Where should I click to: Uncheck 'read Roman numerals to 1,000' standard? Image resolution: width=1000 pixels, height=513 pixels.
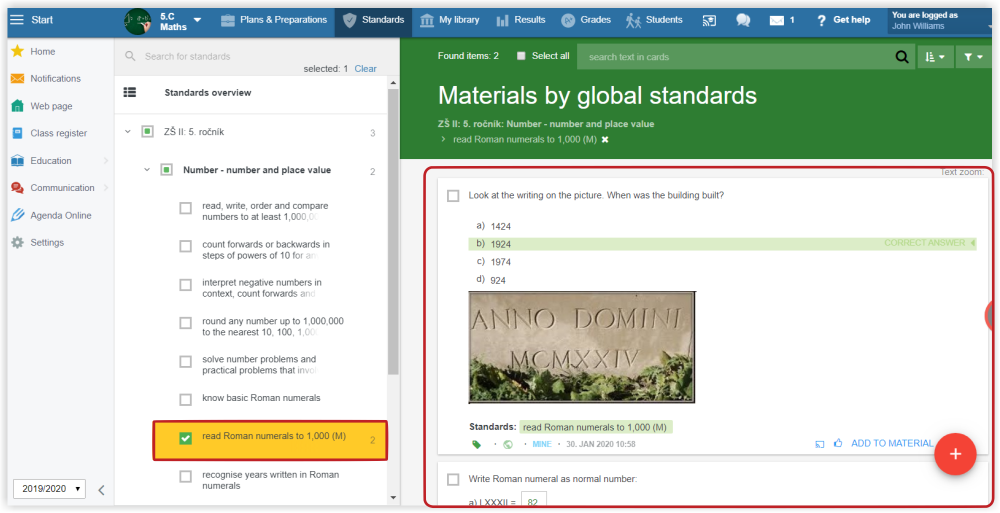185,438
